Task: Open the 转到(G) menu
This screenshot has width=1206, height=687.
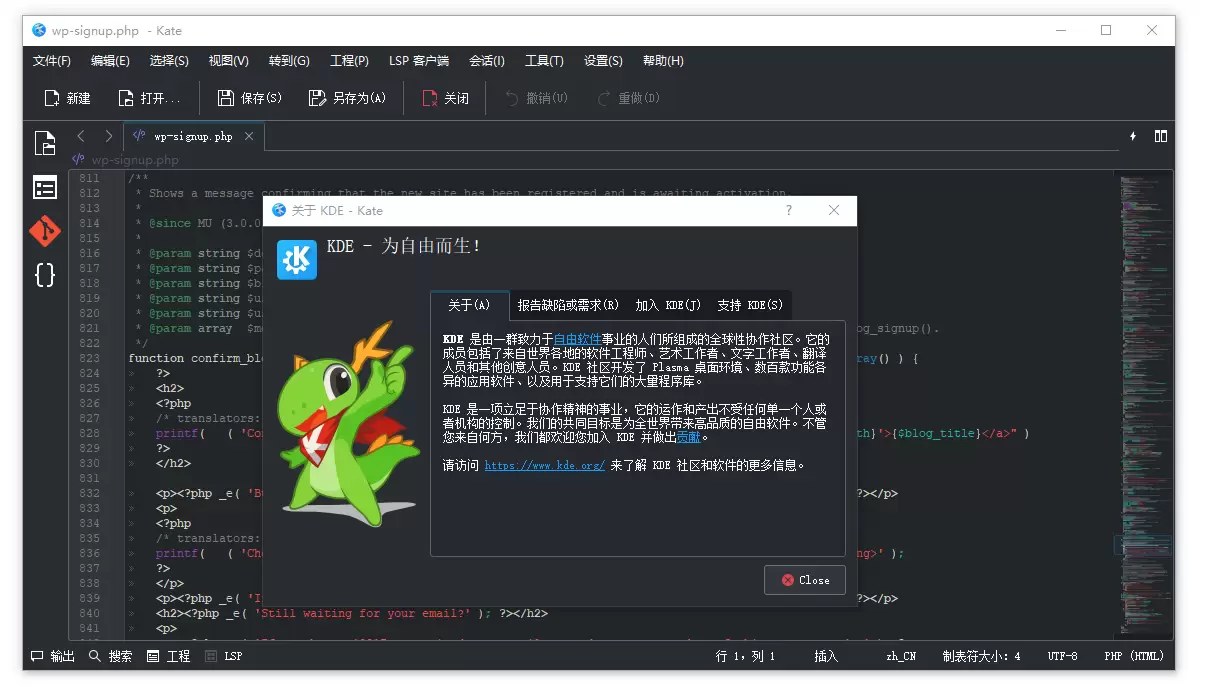Action: [x=288, y=61]
